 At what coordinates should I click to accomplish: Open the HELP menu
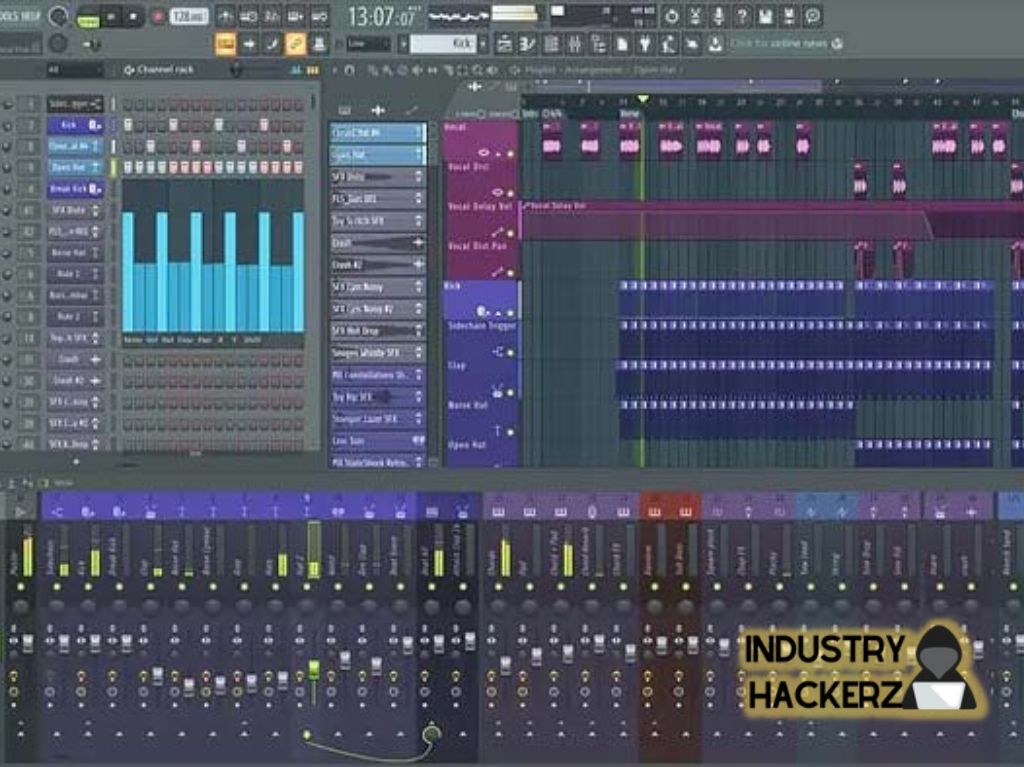coord(29,15)
